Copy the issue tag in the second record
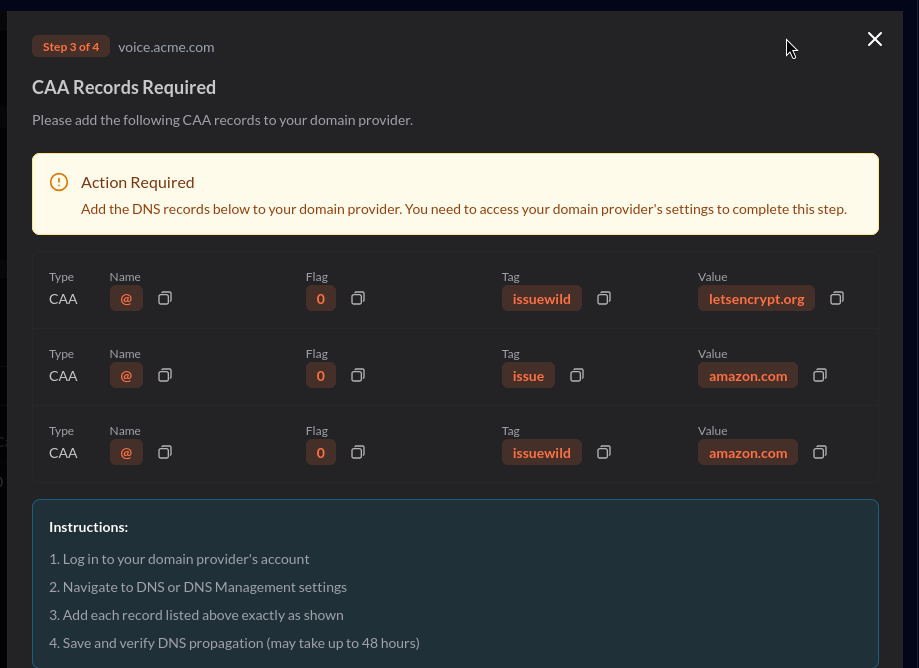The height and width of the screenshot is (668, 919). pos(577,375)
